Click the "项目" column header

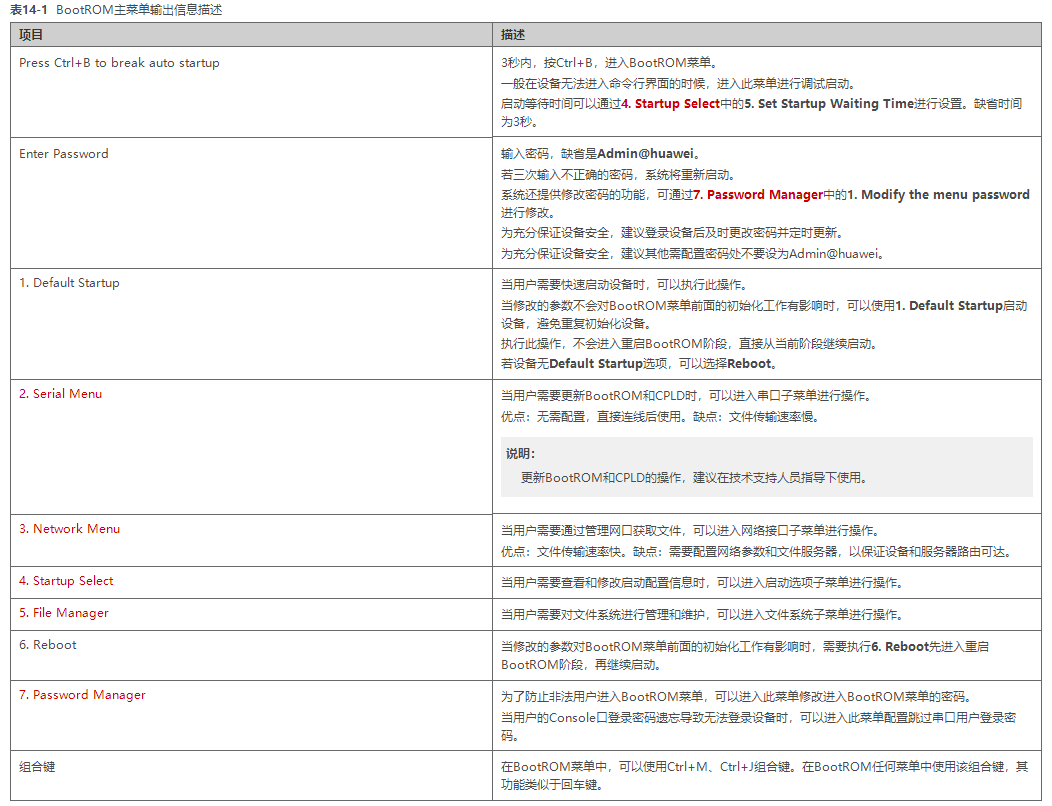32,35
